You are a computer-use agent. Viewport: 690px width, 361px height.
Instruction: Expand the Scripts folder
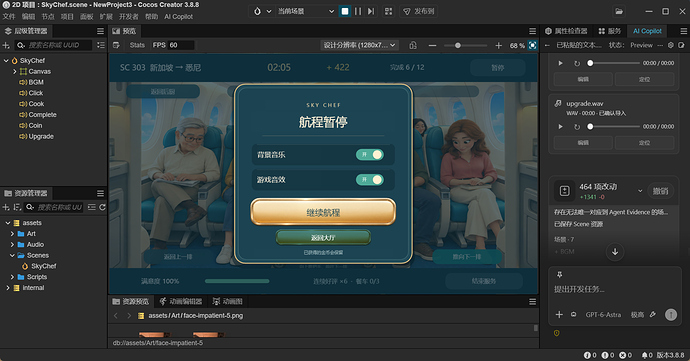[12, 277]
